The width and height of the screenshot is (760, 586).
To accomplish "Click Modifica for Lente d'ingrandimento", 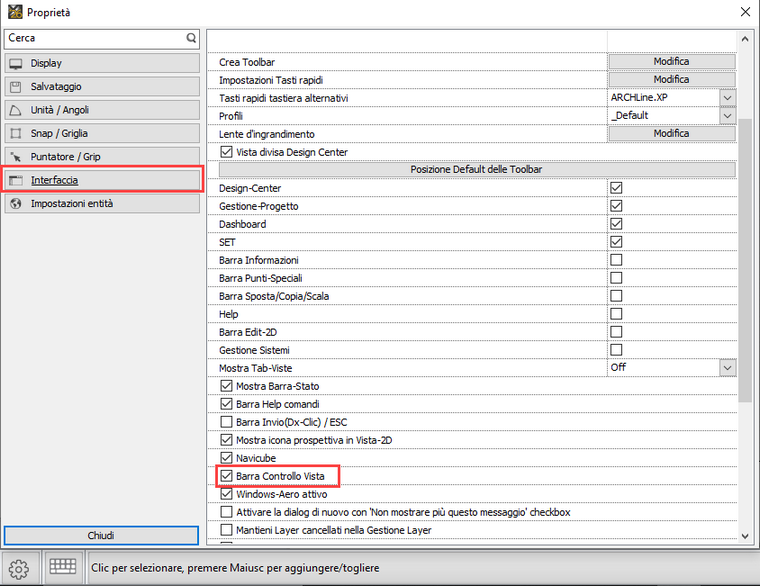I will (x=671, y=133).
